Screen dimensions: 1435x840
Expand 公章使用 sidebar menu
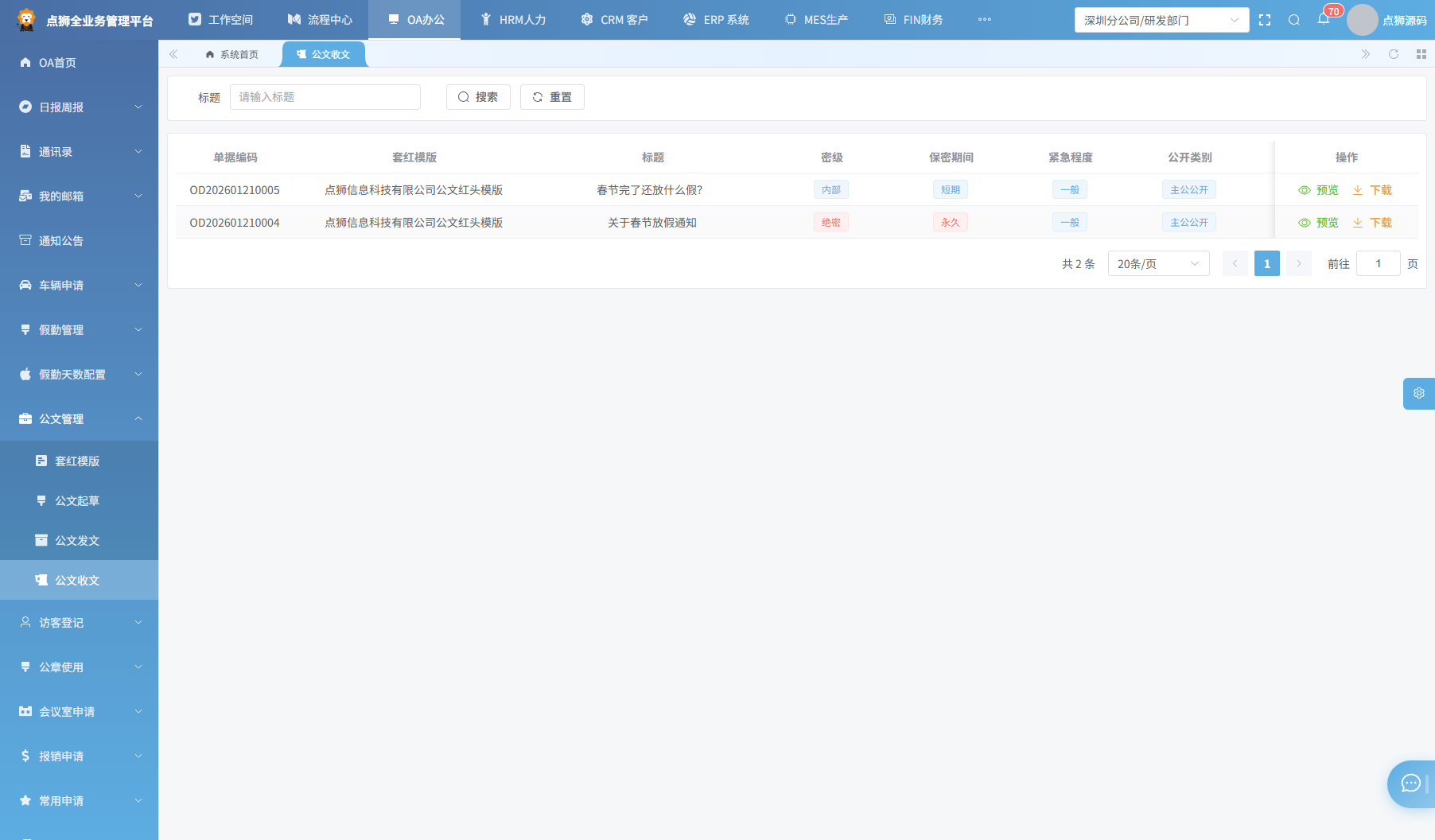click(x=79, y=667)
